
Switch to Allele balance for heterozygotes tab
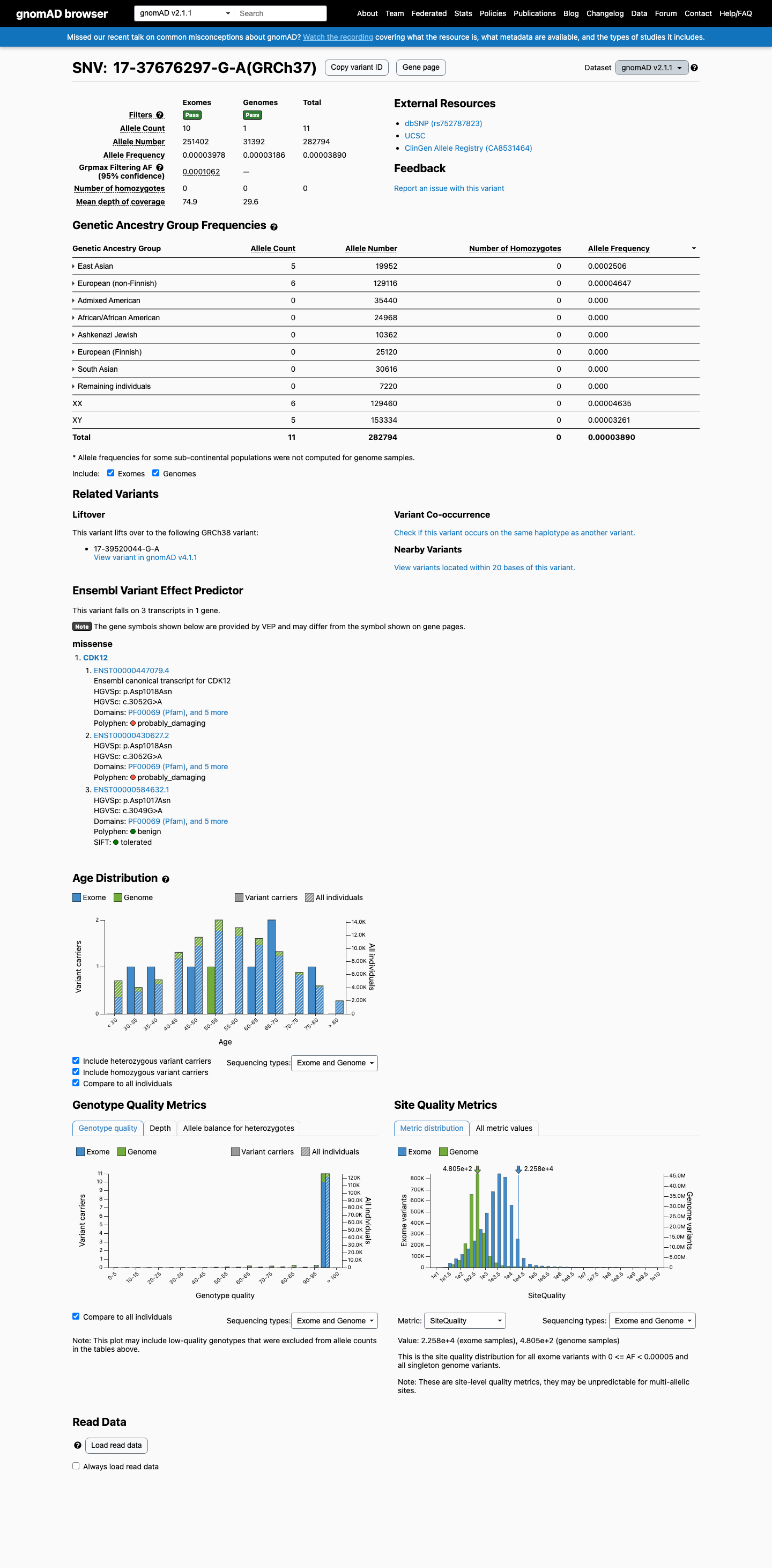(239, 1128)
